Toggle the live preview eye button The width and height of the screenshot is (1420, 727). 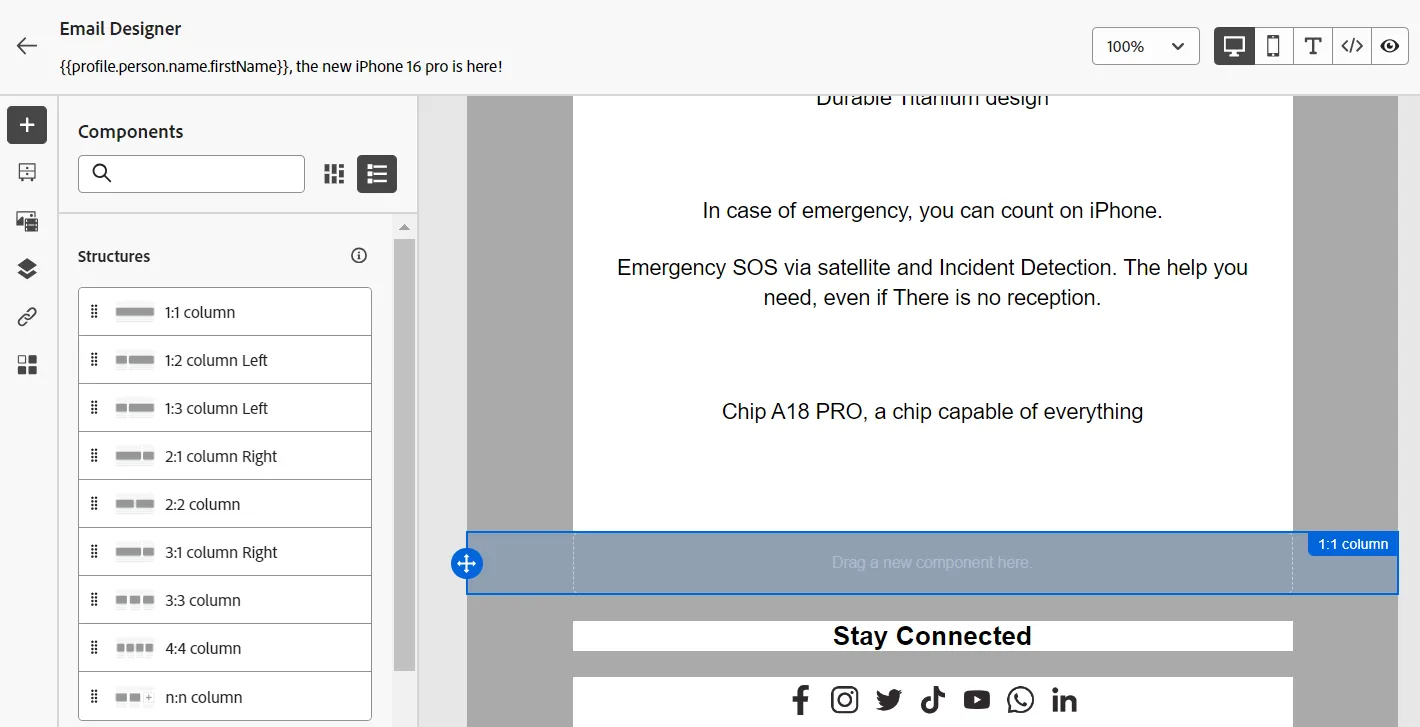(1390, 46)
